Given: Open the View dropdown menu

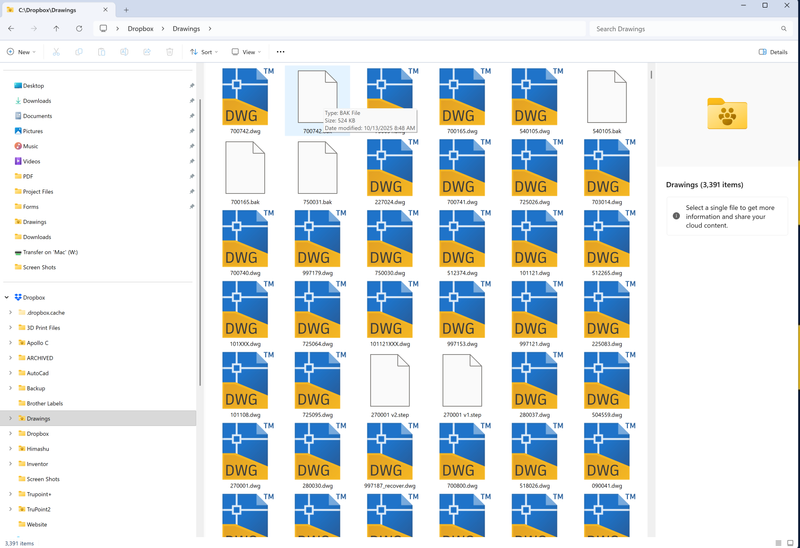Looking at the screenshot, I should coord(246,52).
